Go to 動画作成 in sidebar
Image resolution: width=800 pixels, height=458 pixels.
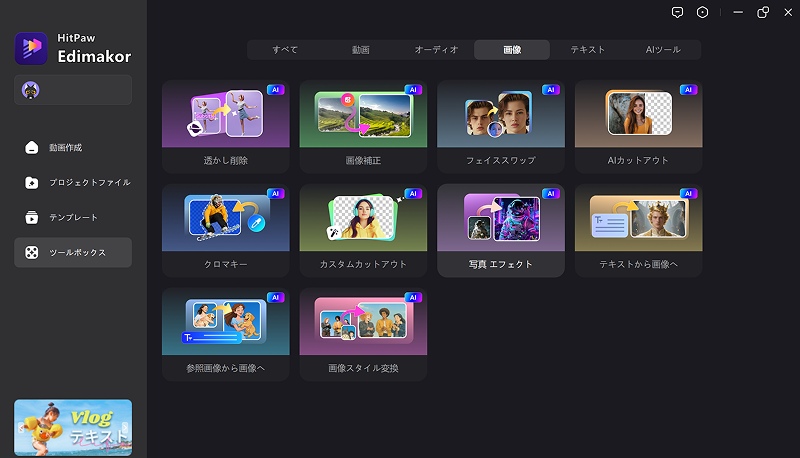tap(73, 147)
